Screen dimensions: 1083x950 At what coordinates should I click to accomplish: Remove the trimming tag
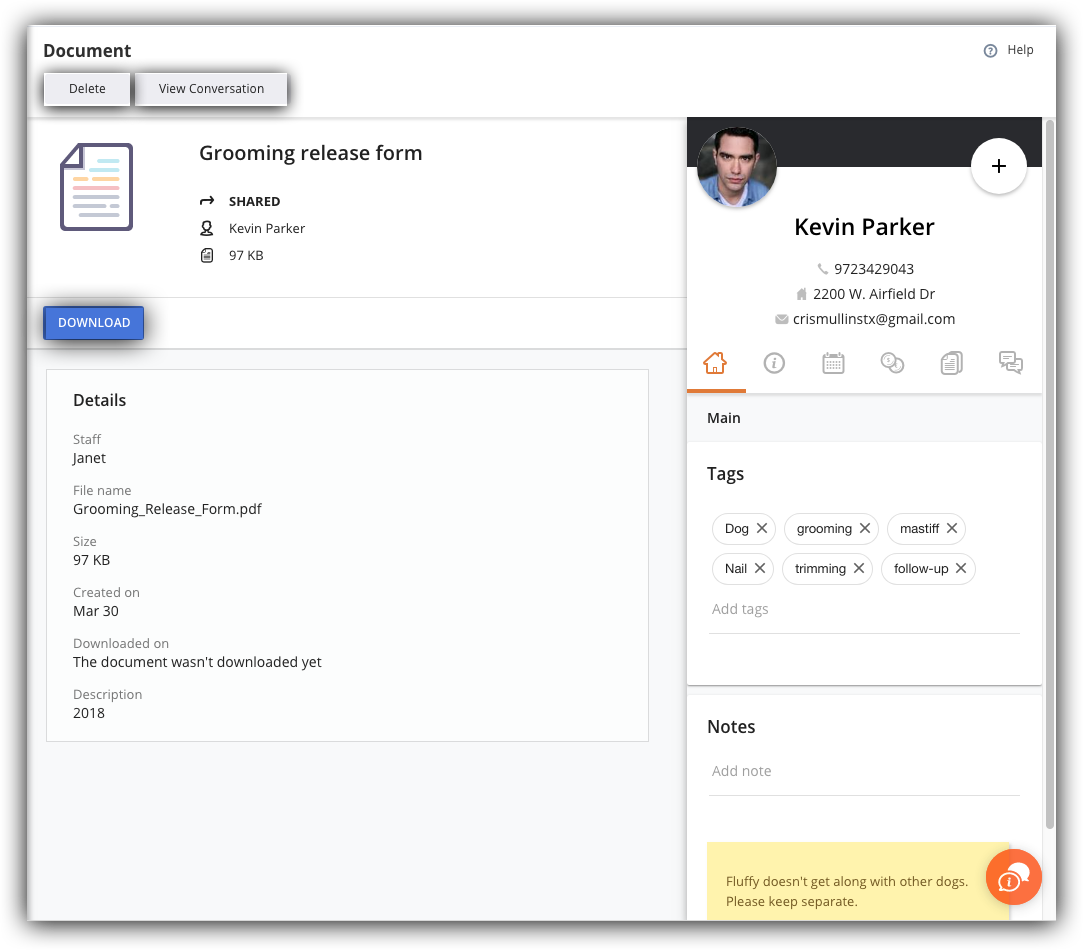(x=859, y=568)
